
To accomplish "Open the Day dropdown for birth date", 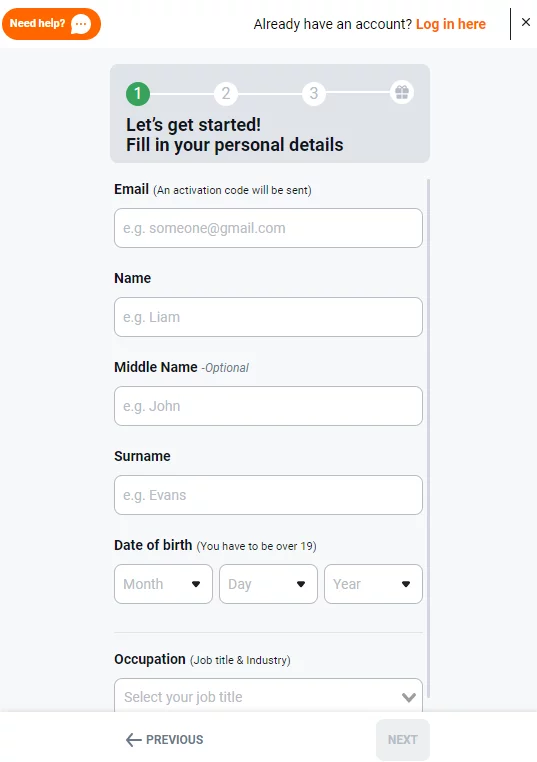I will pyautogui.click(x=268, y=584).
